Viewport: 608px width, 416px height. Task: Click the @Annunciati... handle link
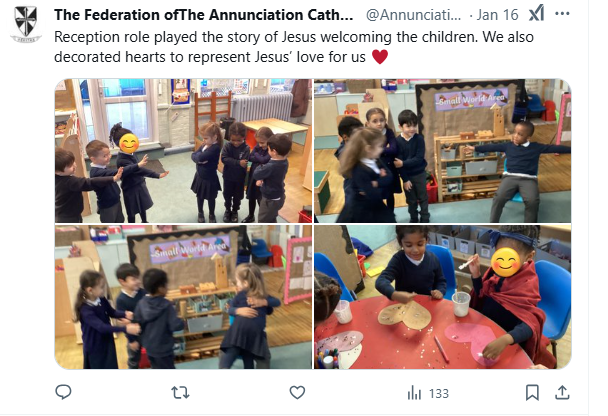[414, 15]
